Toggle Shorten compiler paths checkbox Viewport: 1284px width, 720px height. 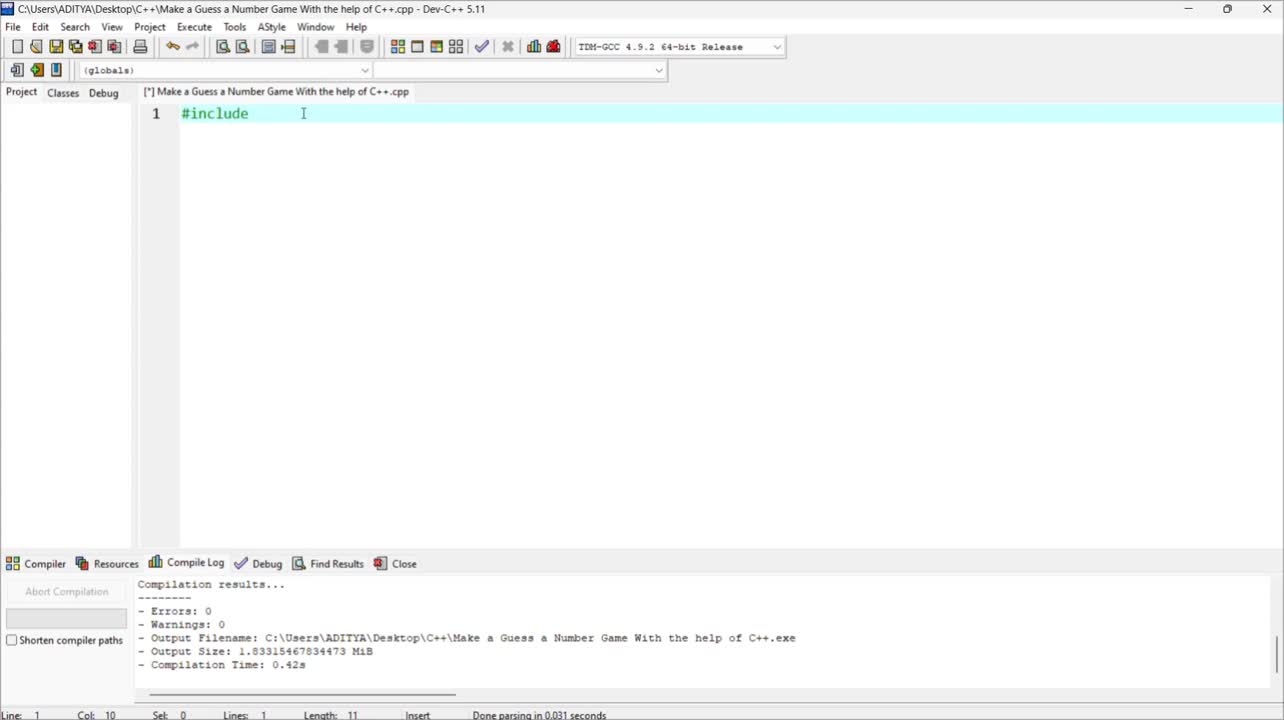coord(12,640)
